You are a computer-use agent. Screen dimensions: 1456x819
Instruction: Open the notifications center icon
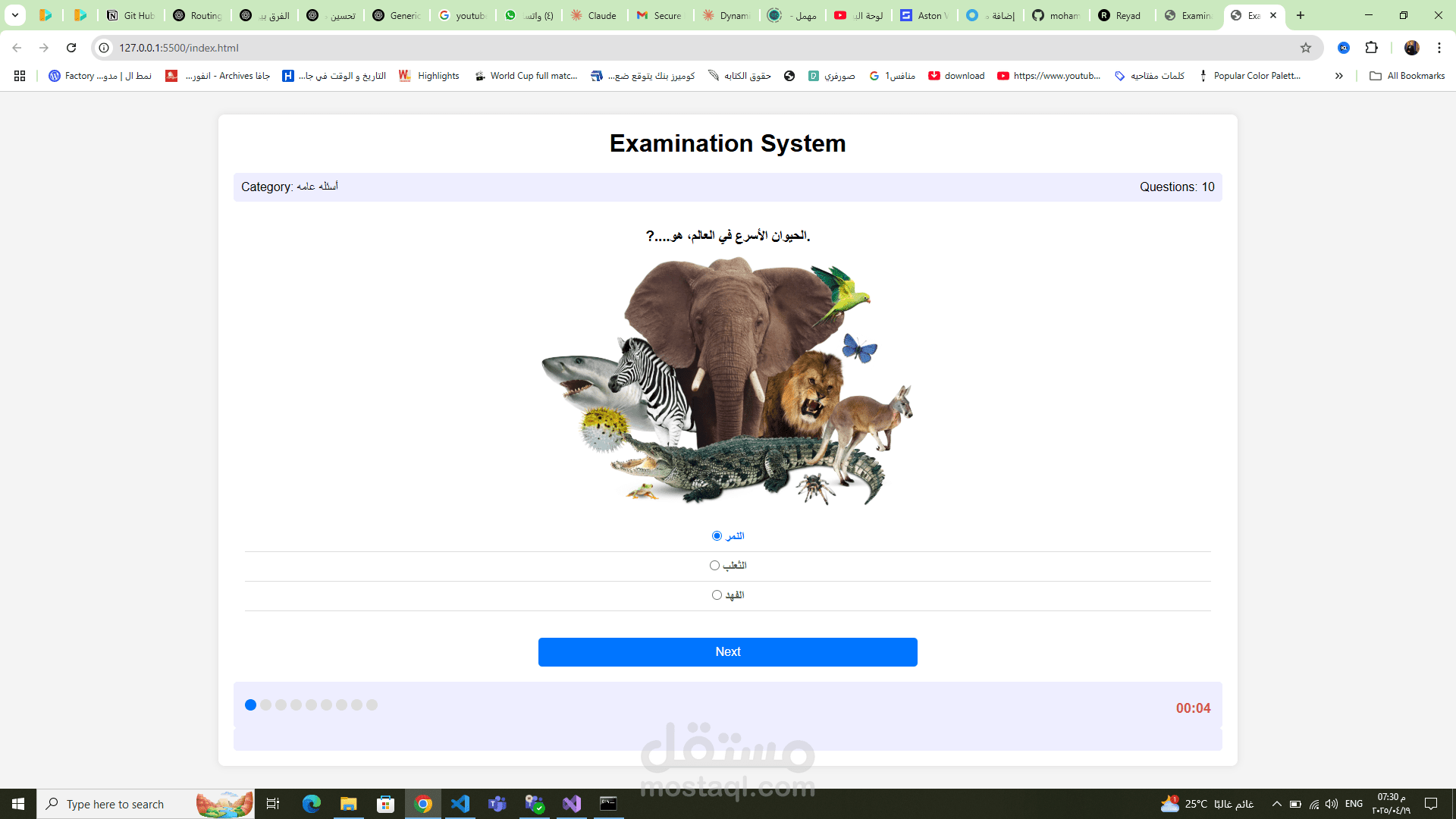click(x=1431, y=804)
